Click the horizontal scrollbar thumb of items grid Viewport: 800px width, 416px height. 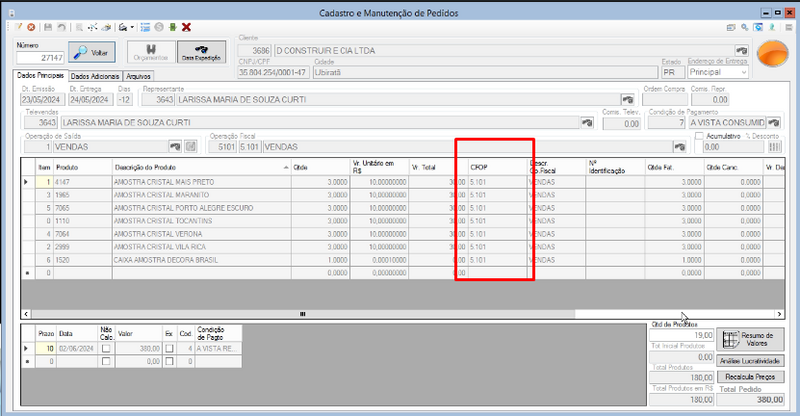tap(303, 314)
